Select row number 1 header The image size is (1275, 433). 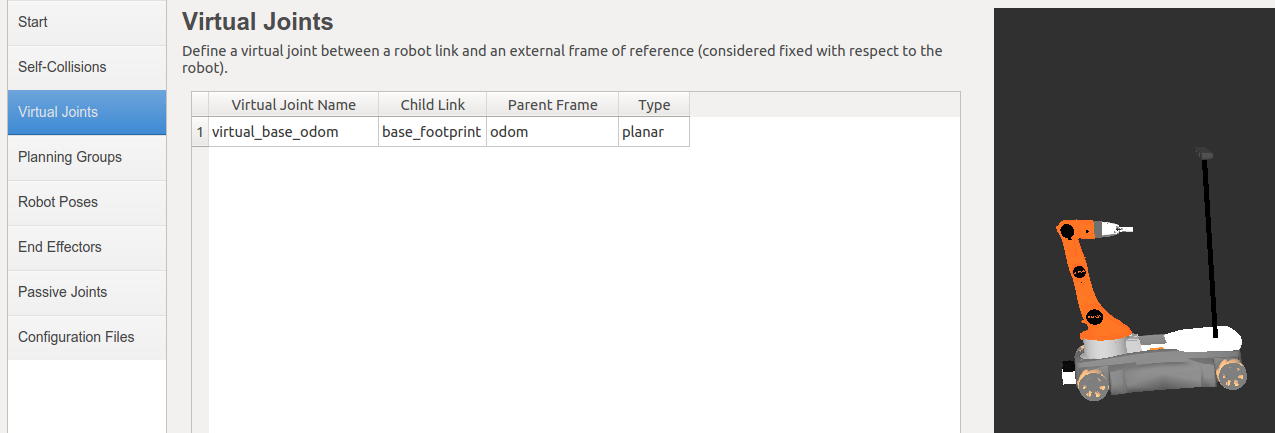(200, 132)
